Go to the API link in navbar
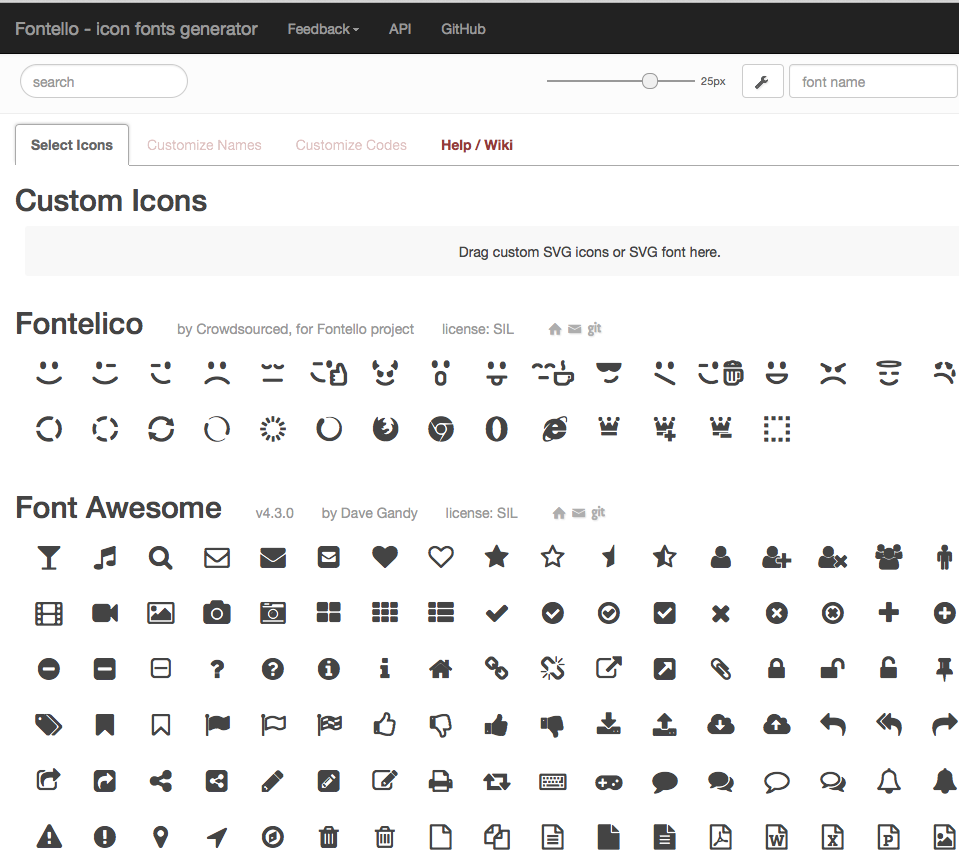959x852 pixels. (400, 29)
